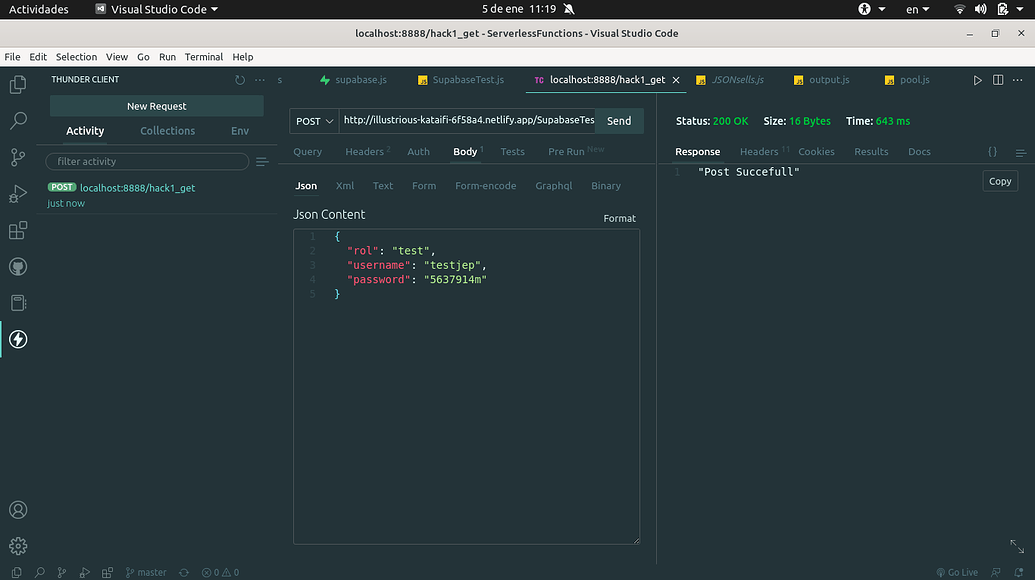
Task: Select the Headers request tab
Action: [x=365, y=152]
